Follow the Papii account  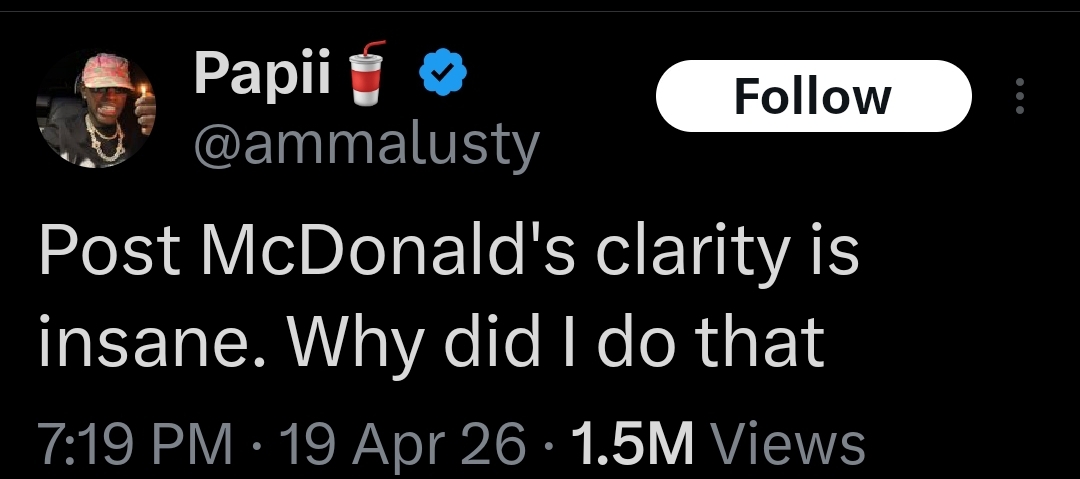click(x=813, y=96)
